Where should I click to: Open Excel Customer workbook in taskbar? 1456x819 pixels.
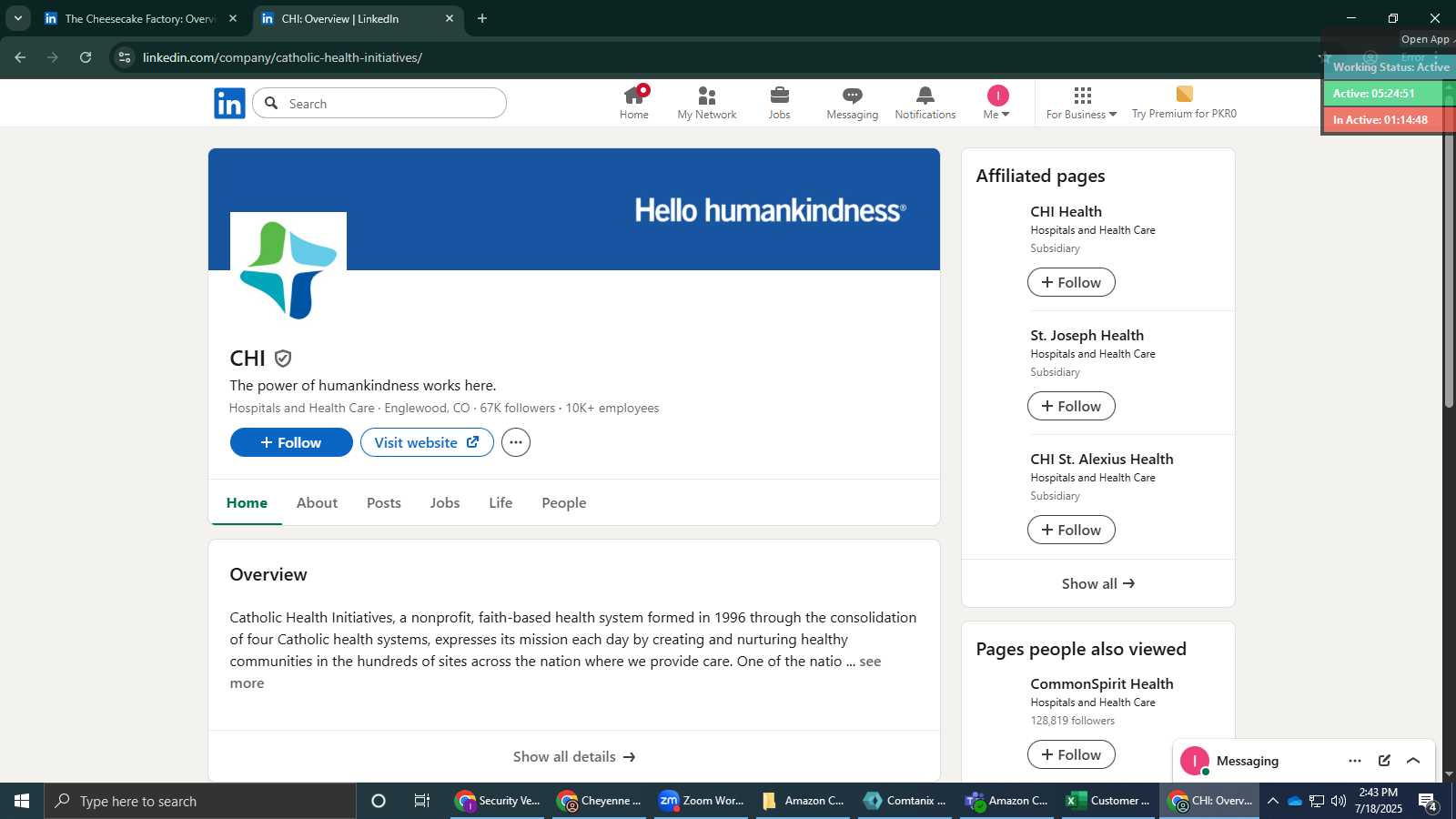pyautogui.click(x=1109, y=801)
